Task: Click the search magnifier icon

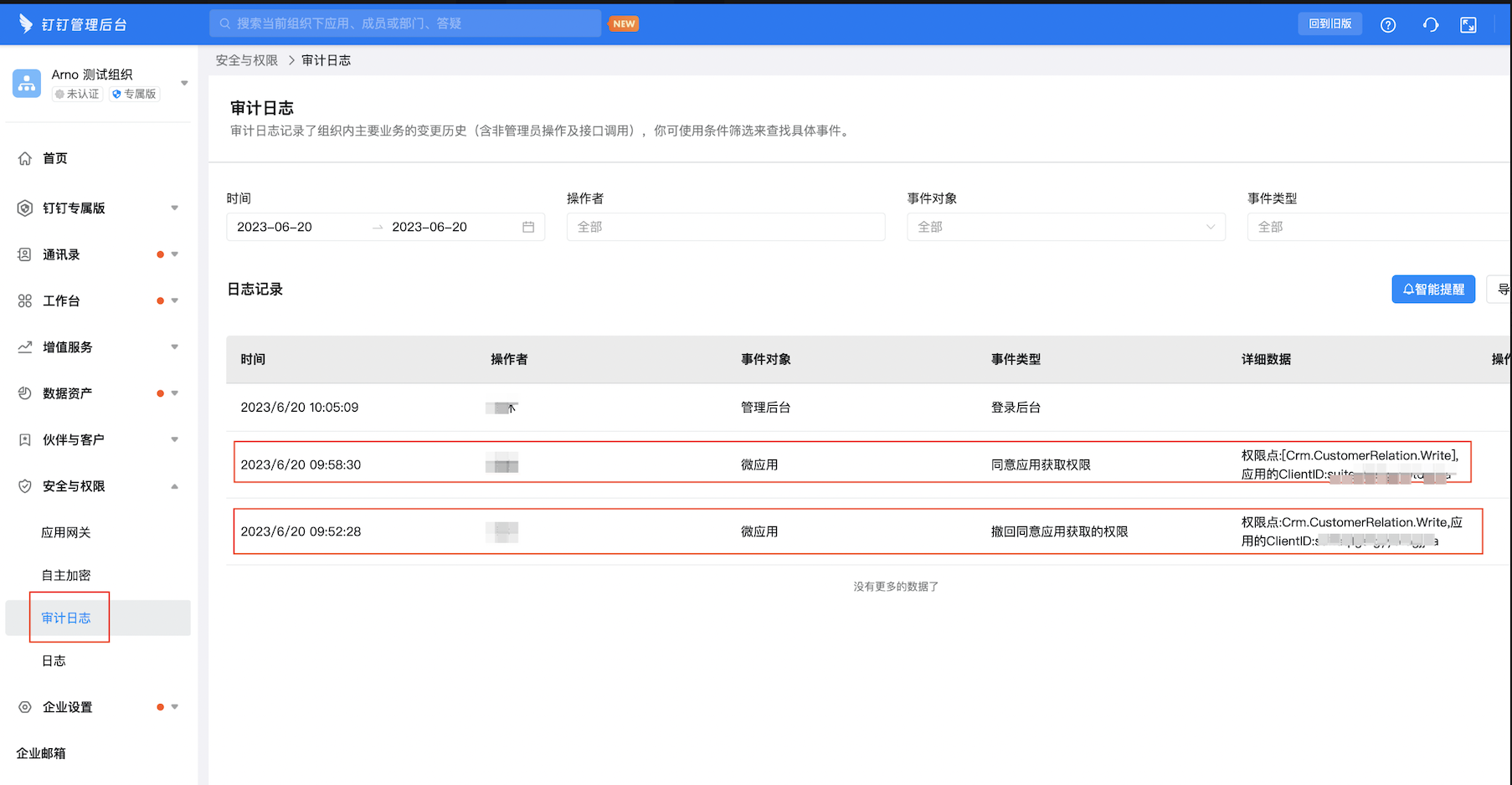Action: 224,23
